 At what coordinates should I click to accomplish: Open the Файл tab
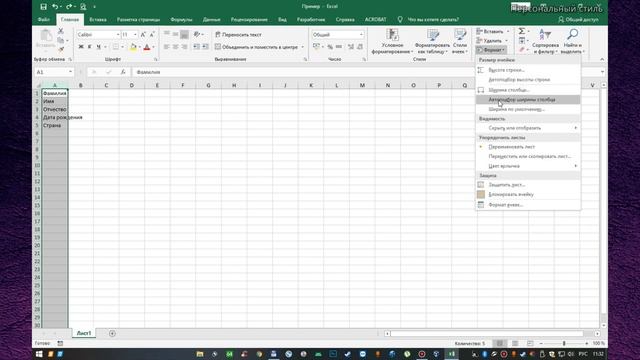point(44,20)
